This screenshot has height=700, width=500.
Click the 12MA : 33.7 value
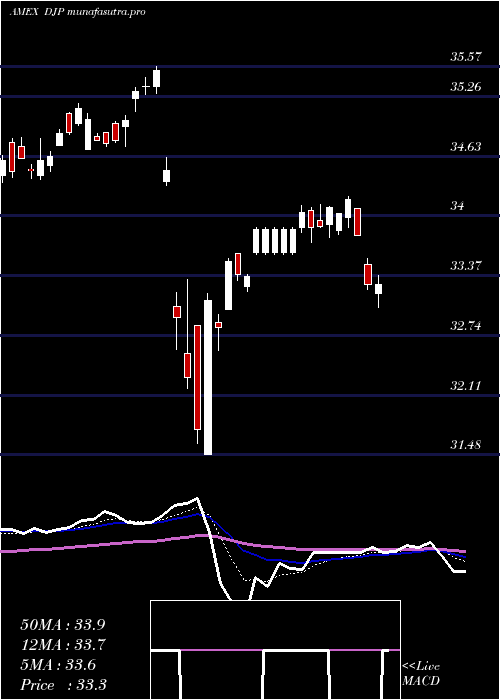click(x=63, y=645)
